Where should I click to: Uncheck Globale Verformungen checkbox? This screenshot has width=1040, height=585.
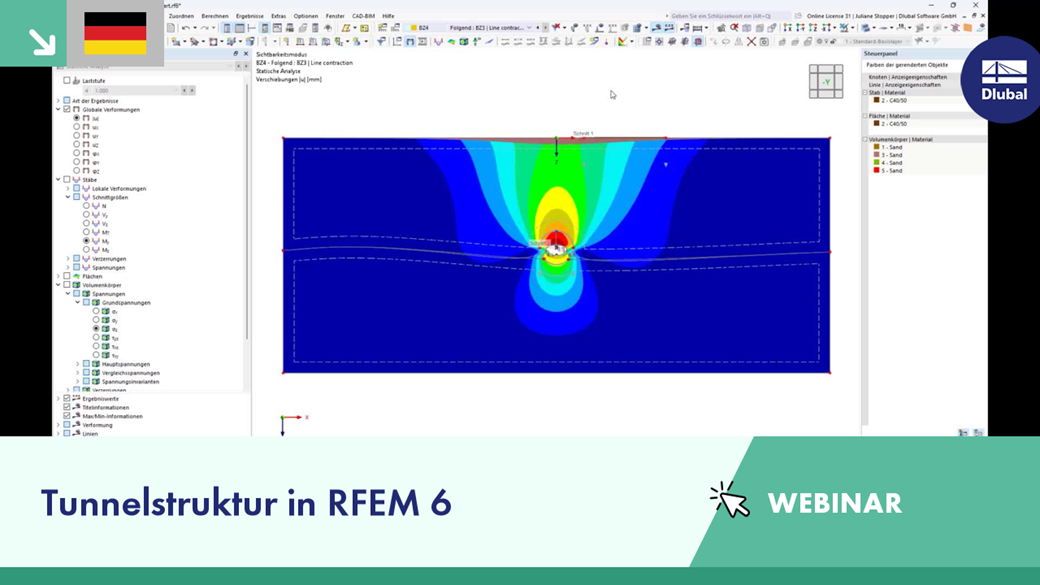[67, 109]
